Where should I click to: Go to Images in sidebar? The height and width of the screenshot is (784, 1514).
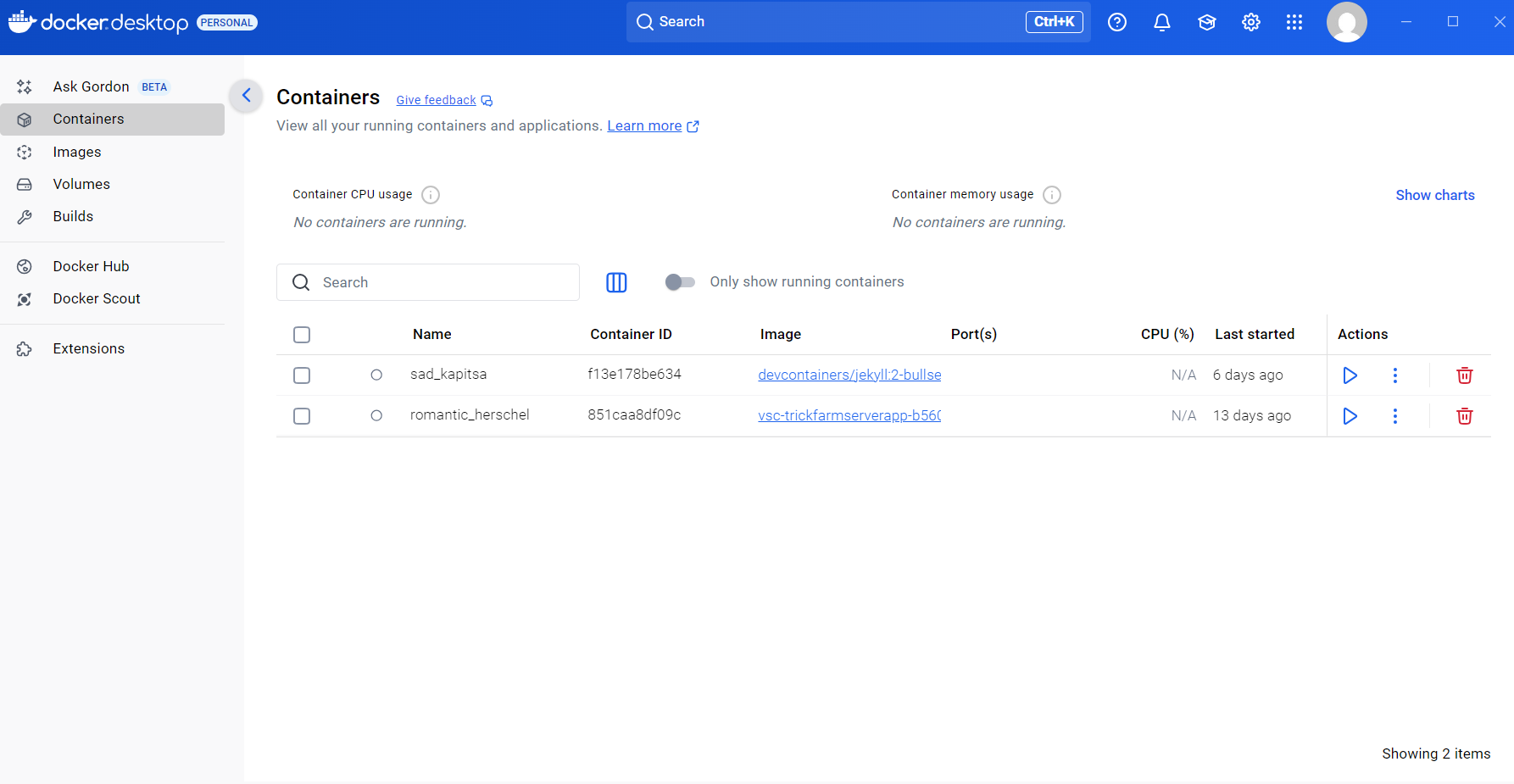112,153
